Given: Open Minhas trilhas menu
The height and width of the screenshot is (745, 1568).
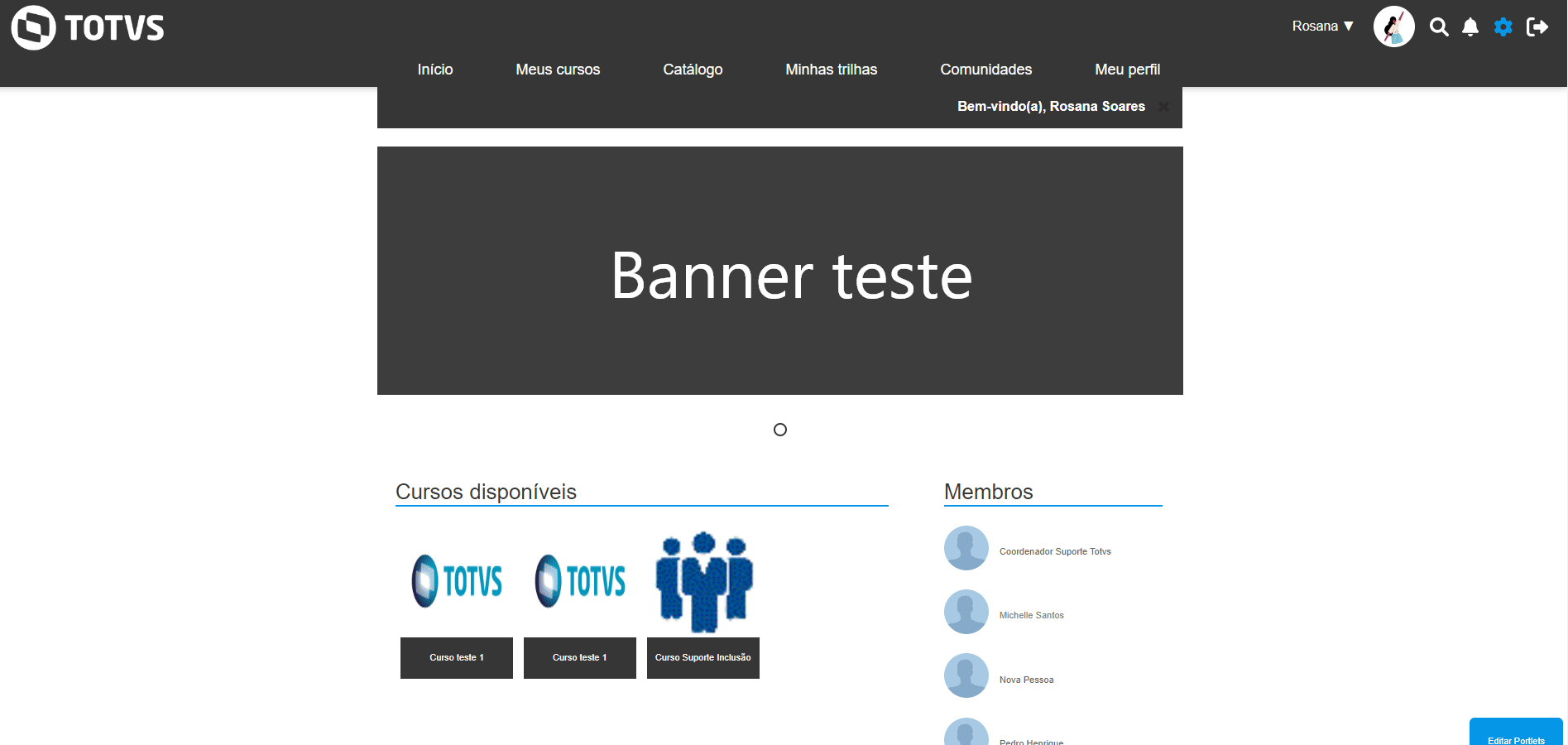Looking at the screenshot, I should (x=832, y=70).
